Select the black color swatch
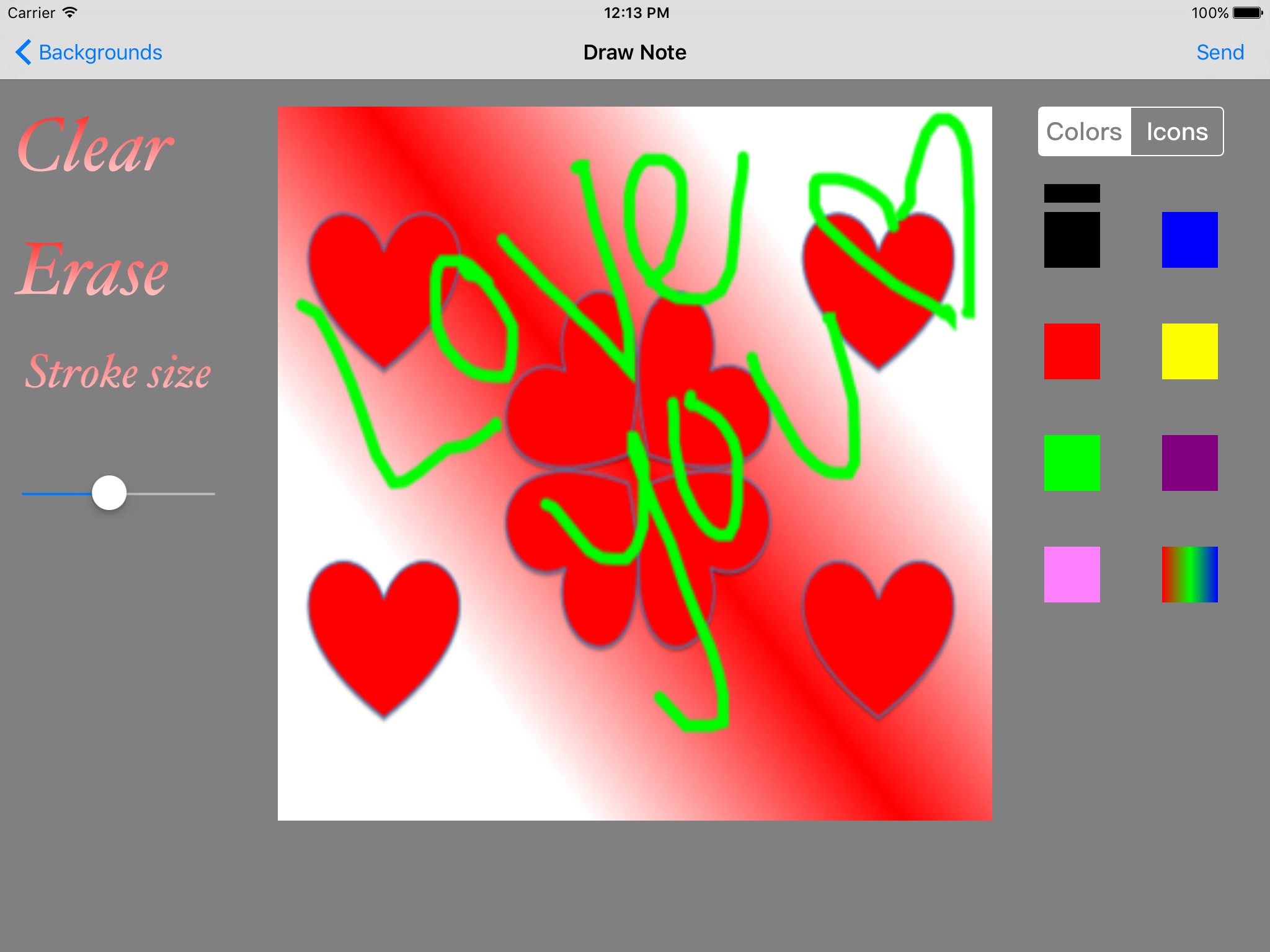This screenshot has width=1270, height=952. (x=1072, y=240)
